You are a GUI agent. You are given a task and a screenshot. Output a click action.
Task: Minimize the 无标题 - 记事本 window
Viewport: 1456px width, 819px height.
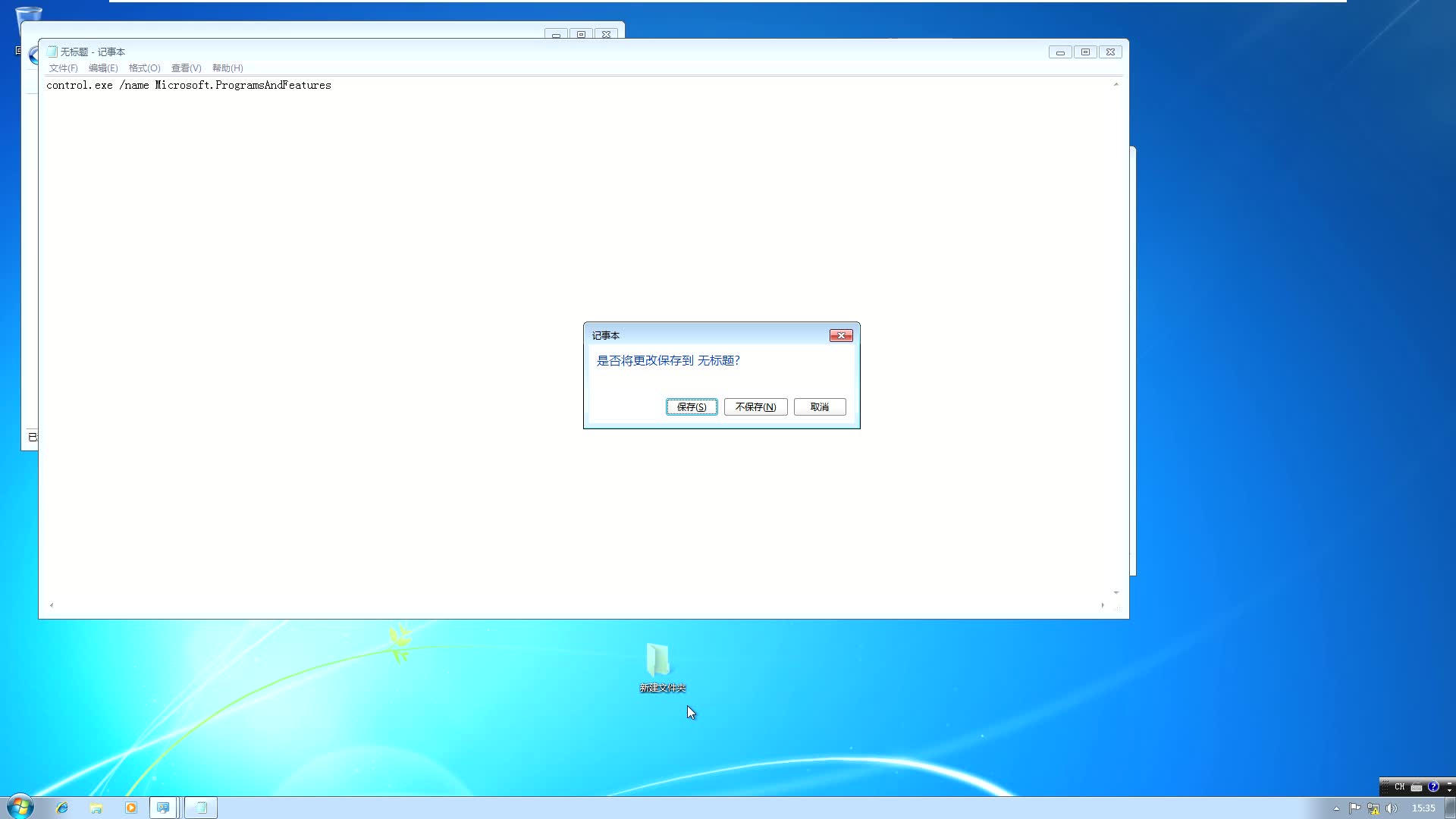click(x=1060, y=52)
